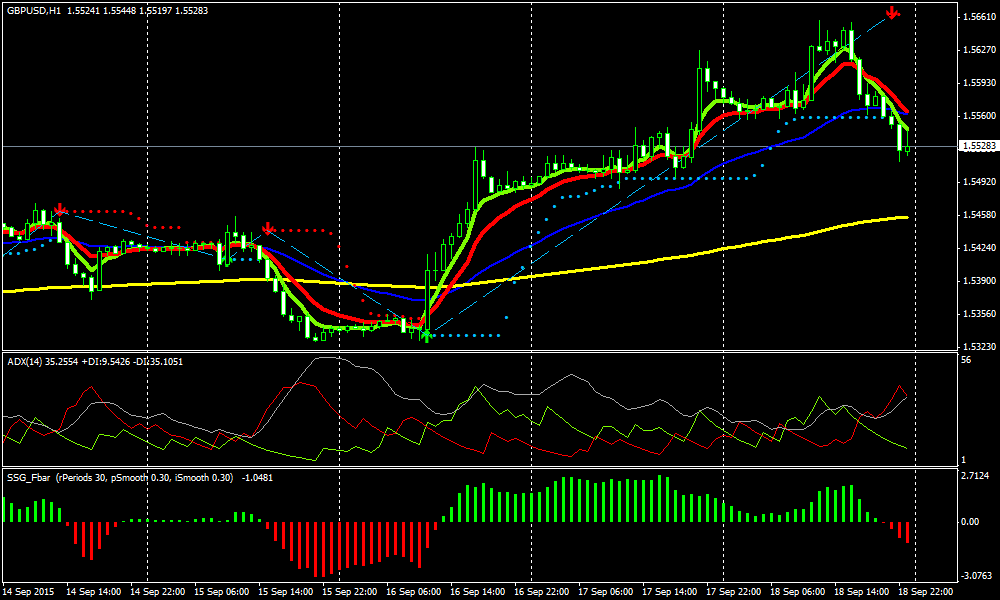The height and width of the screenshot is (600, 1000).
Task: Select the leftmost red sell arrow on 14 Sep
Action: 61,208
